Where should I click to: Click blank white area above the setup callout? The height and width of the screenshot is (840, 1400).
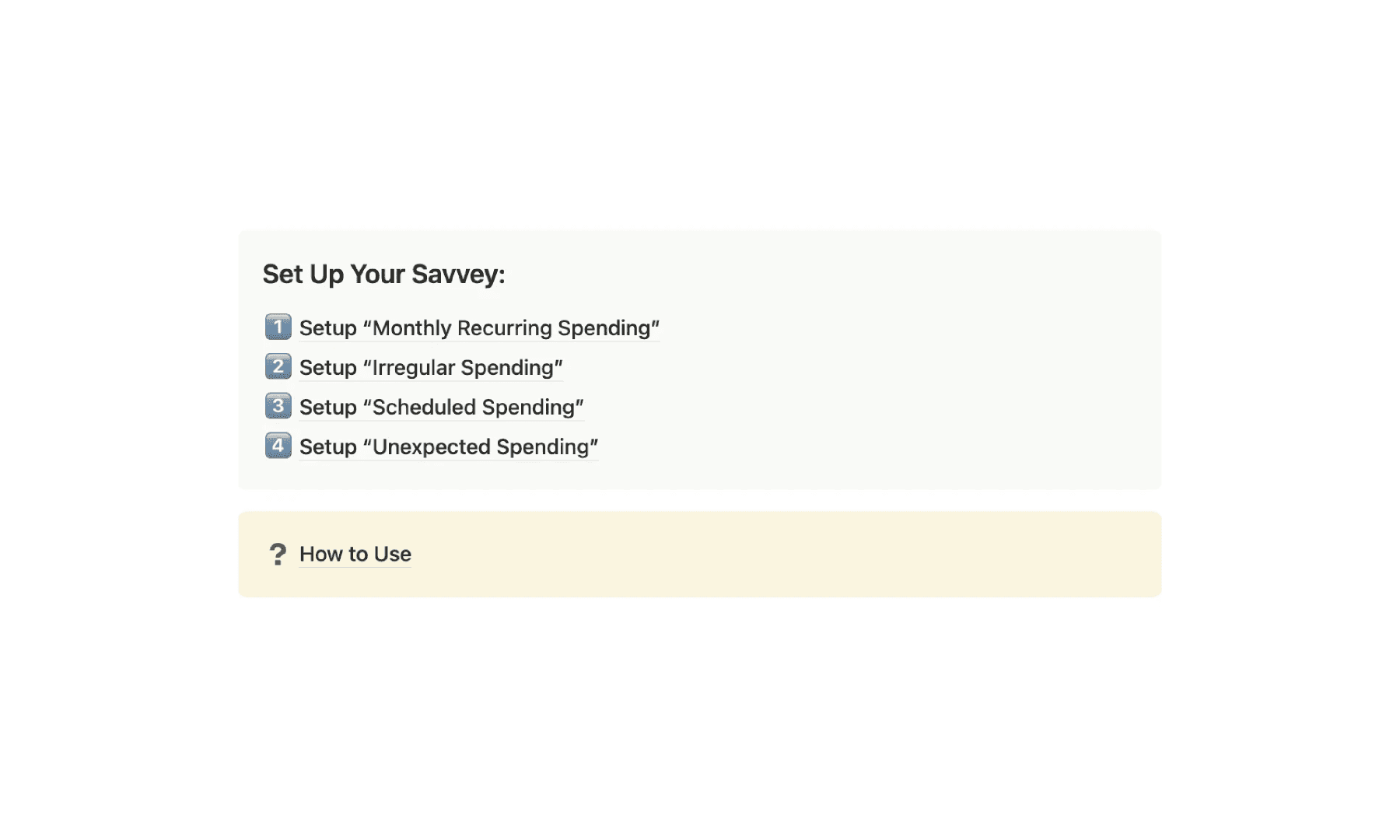pos(700,117)
